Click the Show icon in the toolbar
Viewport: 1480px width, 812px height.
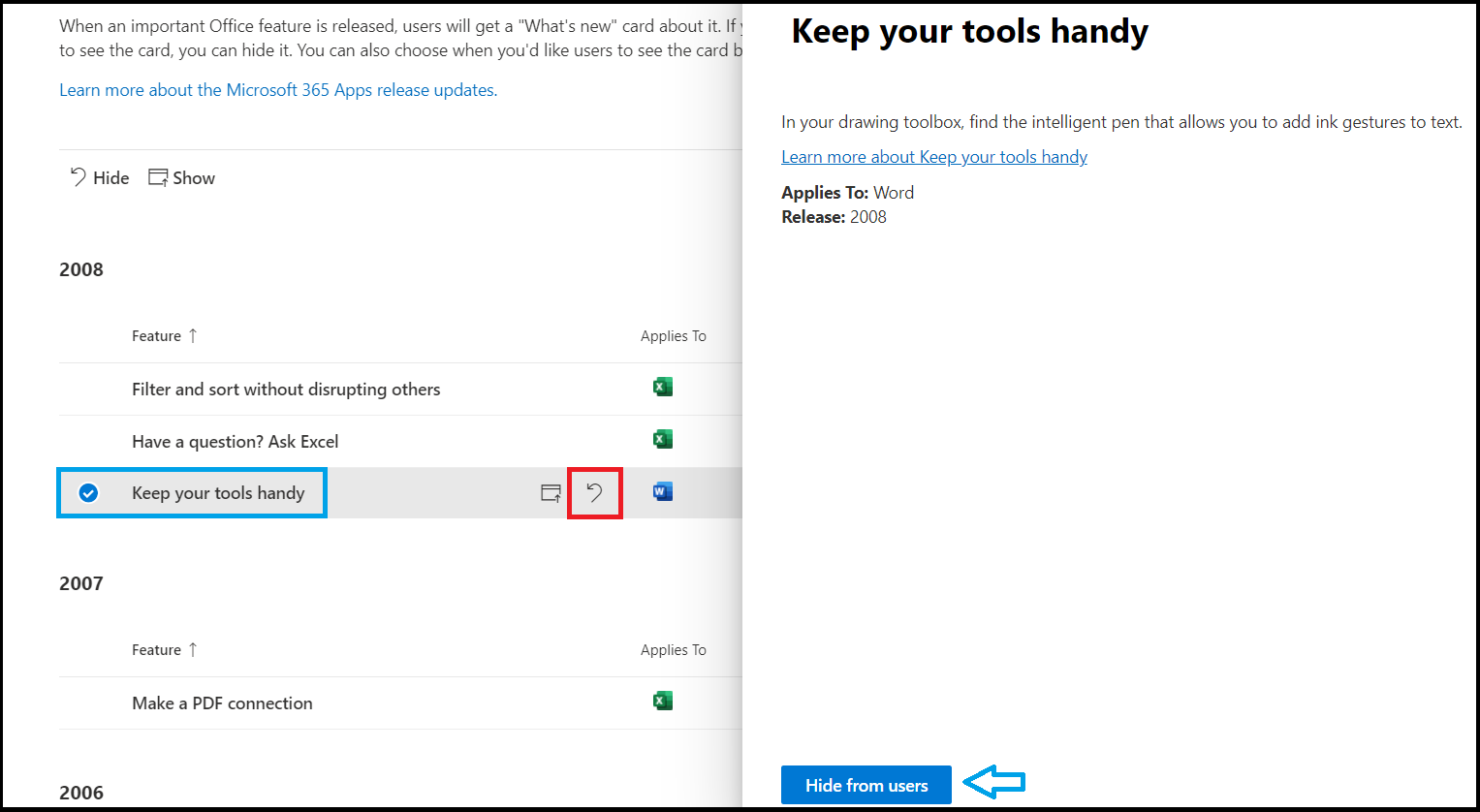[181, 177]
